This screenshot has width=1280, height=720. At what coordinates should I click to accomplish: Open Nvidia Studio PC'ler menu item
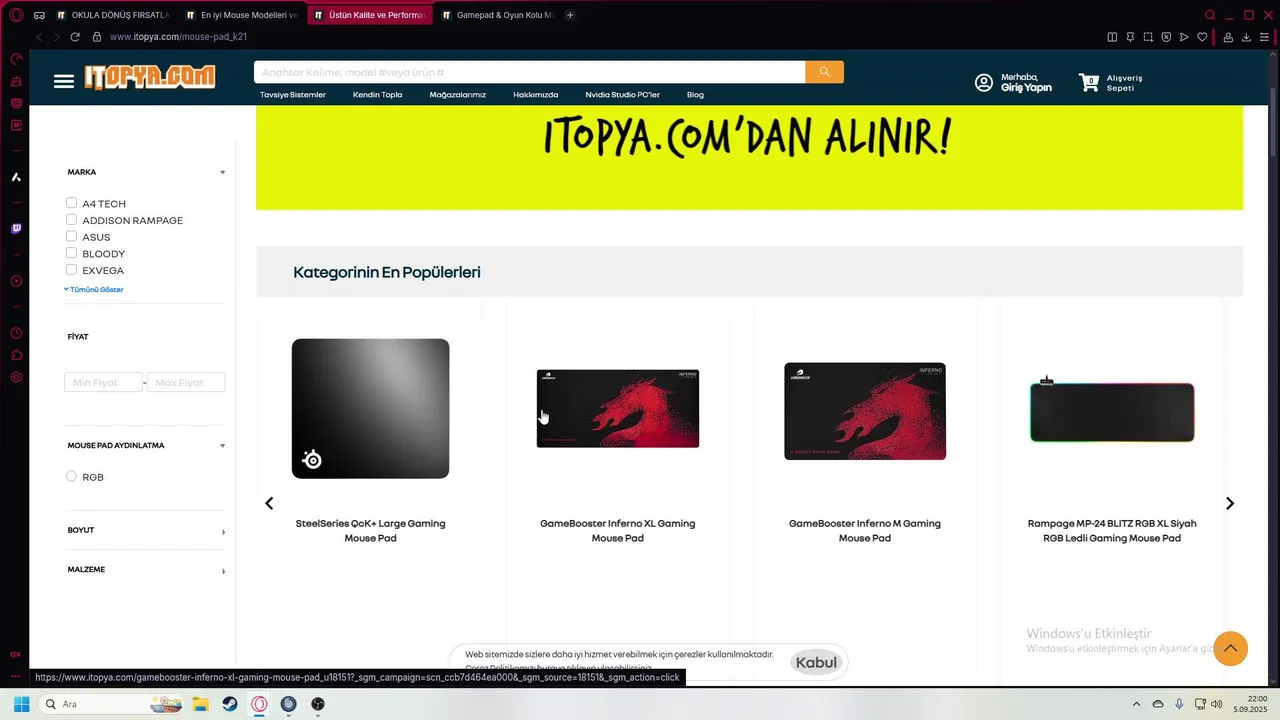[x=623, y=95]
